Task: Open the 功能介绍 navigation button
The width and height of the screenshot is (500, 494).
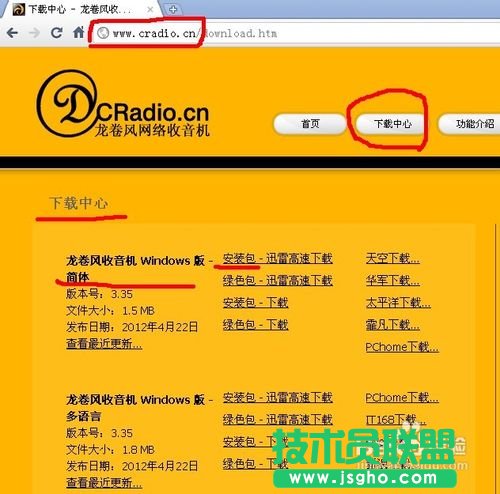Action: tap(470, 124)
